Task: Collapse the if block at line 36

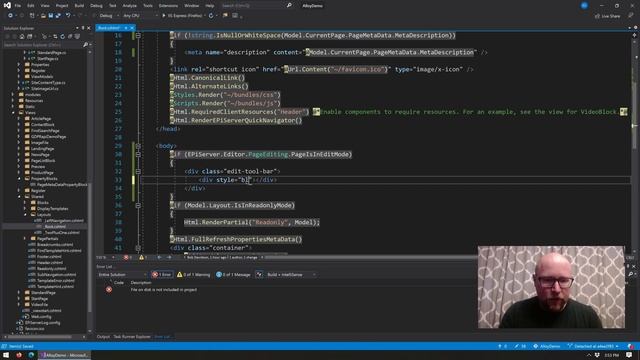Action: point(138,205)
